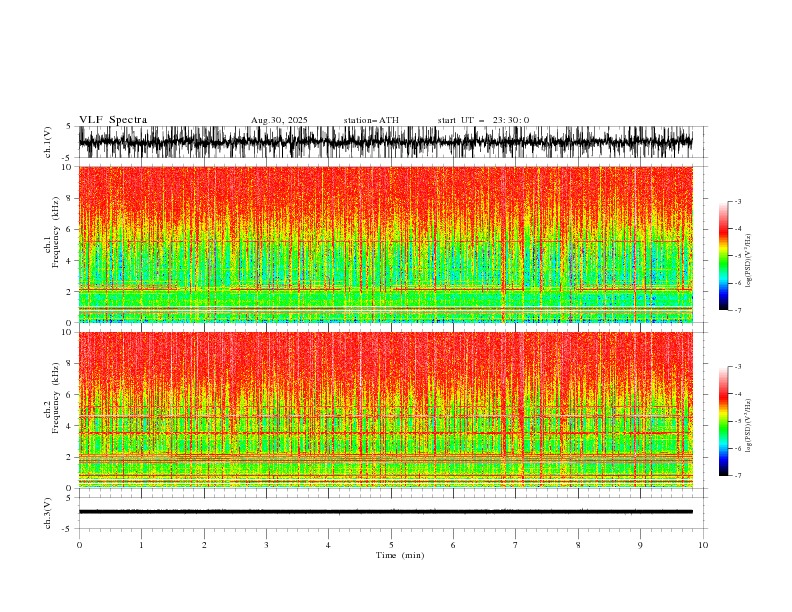Click time axis tick label '2'

click(204, 545)
